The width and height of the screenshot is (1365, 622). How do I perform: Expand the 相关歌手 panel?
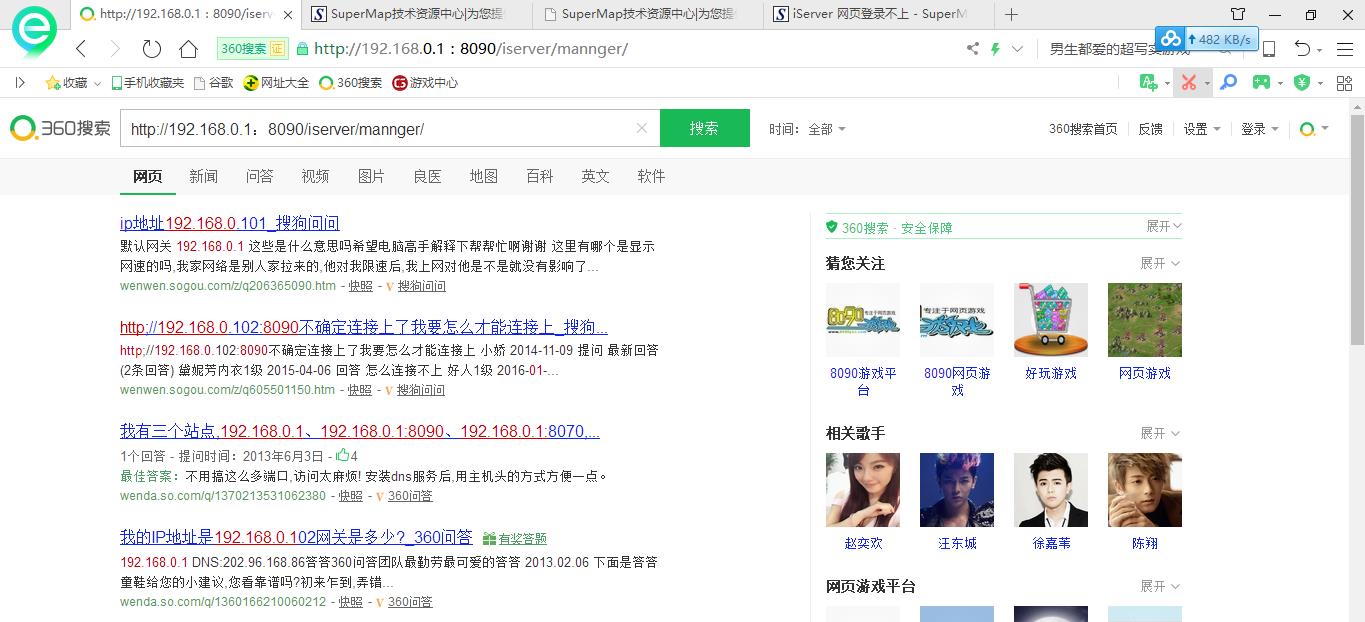(1160, 433)
